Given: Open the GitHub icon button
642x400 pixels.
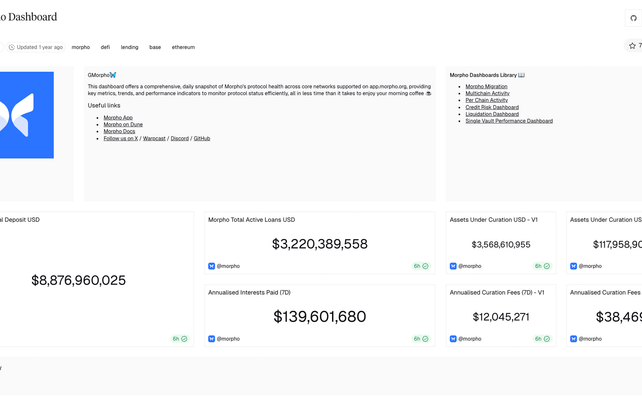Looking at the screenshot, I should [x=633, y=17].
